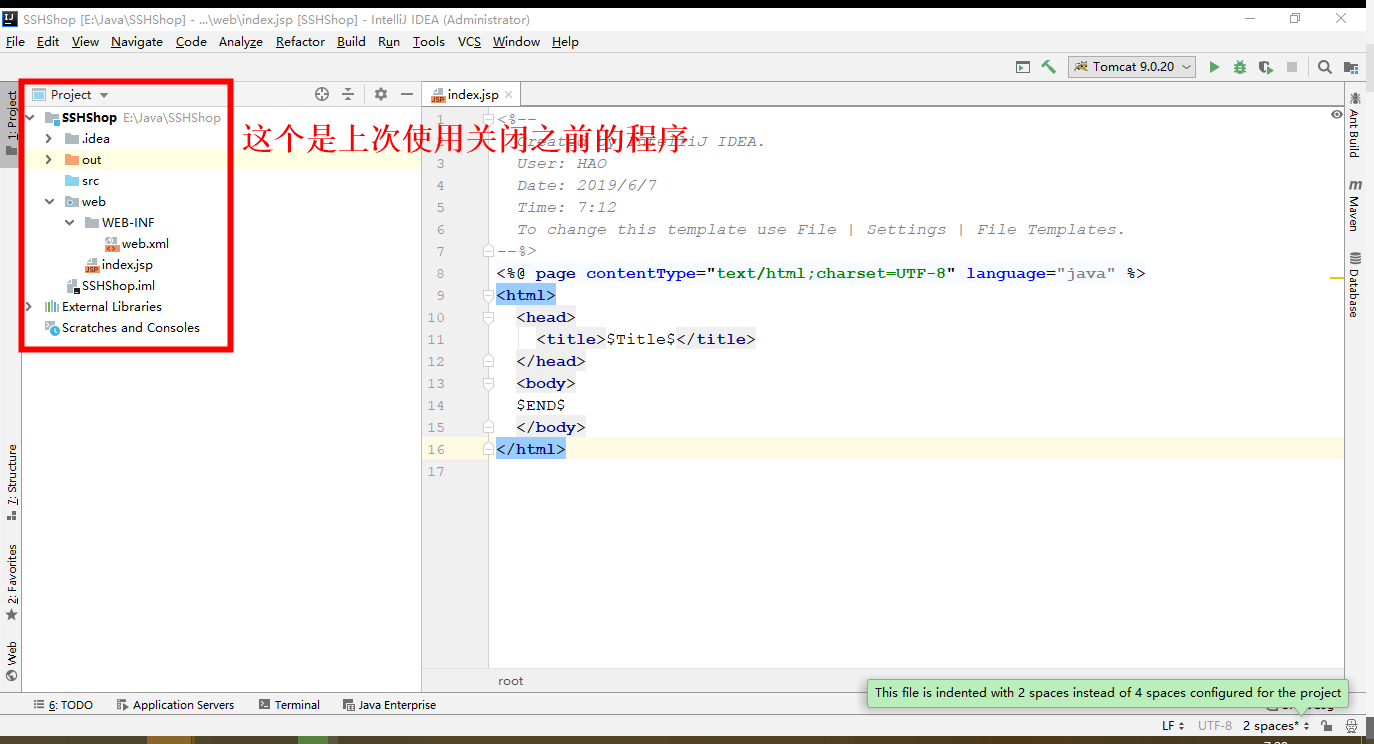Viewport: 1374px width, 744px height.
Task: Open the LF line separator selector
Action: click(x=1173, y=726)
